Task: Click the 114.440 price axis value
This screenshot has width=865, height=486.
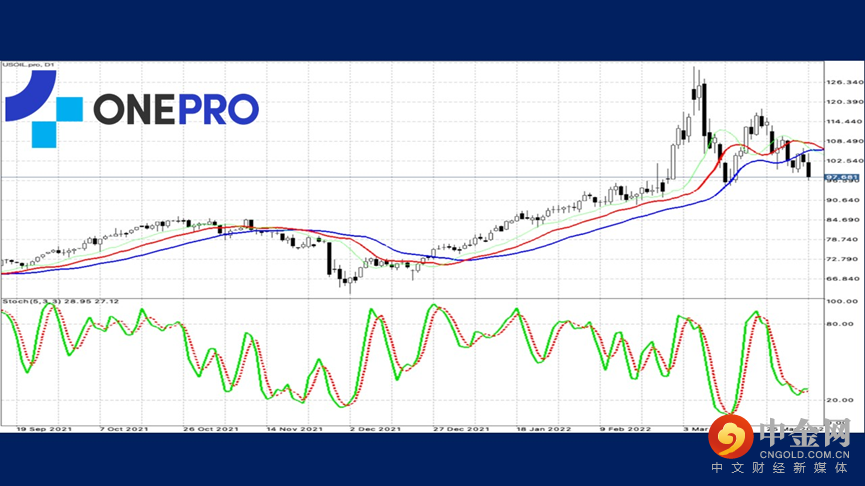Action: (x=844, y=121)
